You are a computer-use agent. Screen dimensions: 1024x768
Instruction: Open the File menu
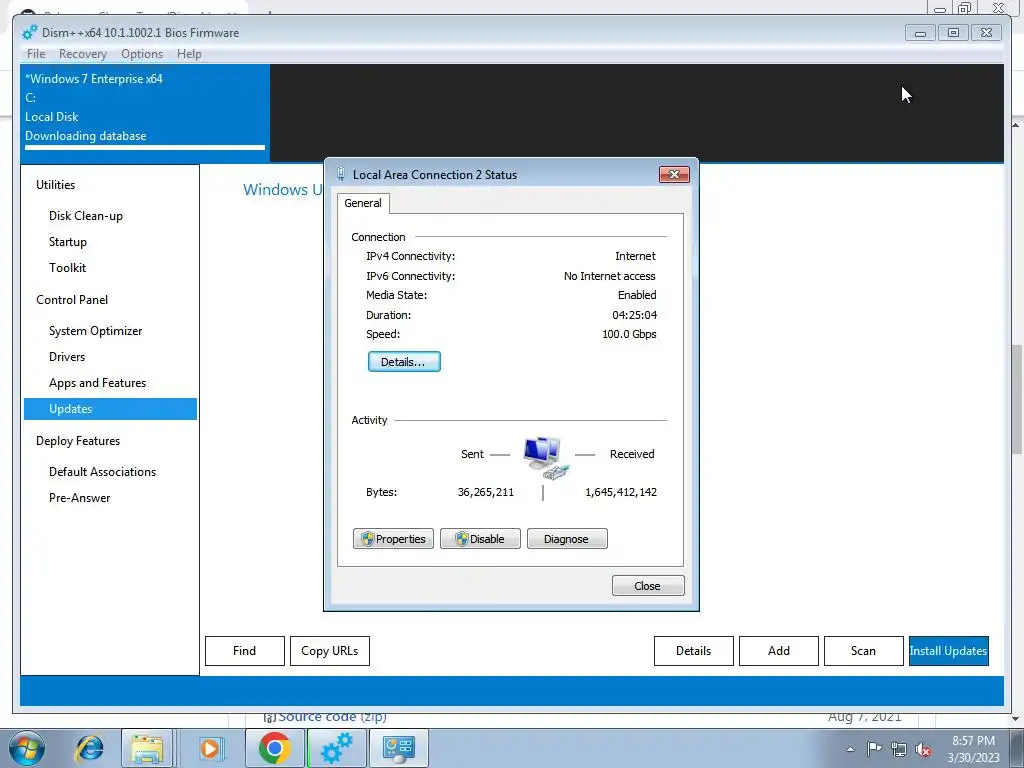pos(36,54)
